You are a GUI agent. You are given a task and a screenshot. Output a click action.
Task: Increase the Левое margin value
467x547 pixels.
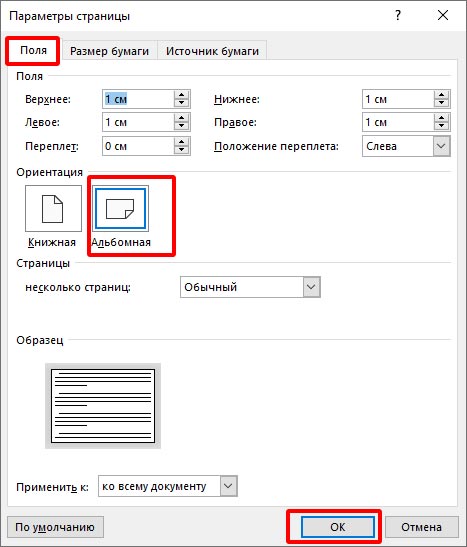[x=181, y=118]
